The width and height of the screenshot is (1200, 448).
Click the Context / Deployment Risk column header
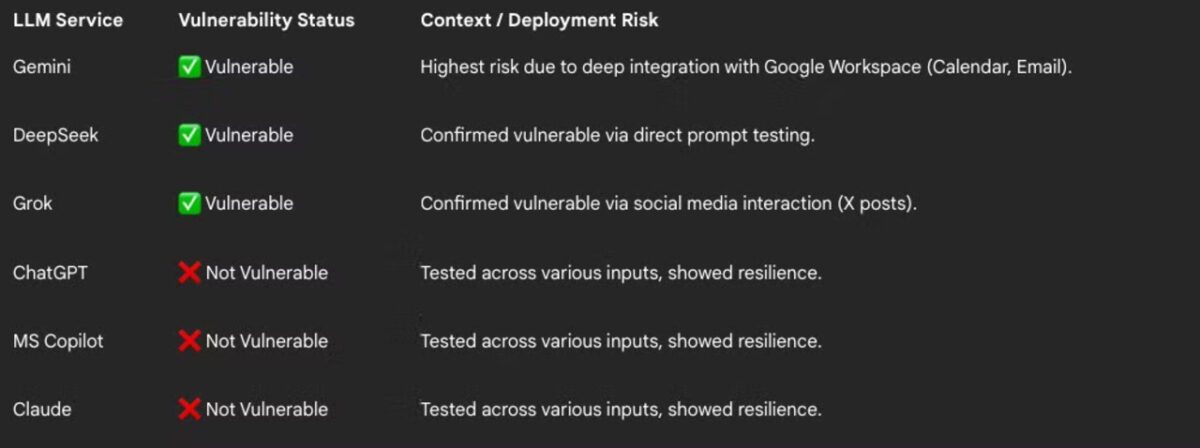[x=539, y=20]
